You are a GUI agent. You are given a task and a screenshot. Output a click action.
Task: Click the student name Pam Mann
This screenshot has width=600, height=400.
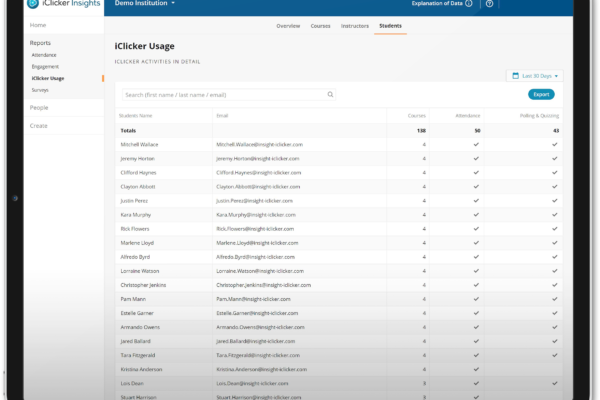(x=133, y=299)
